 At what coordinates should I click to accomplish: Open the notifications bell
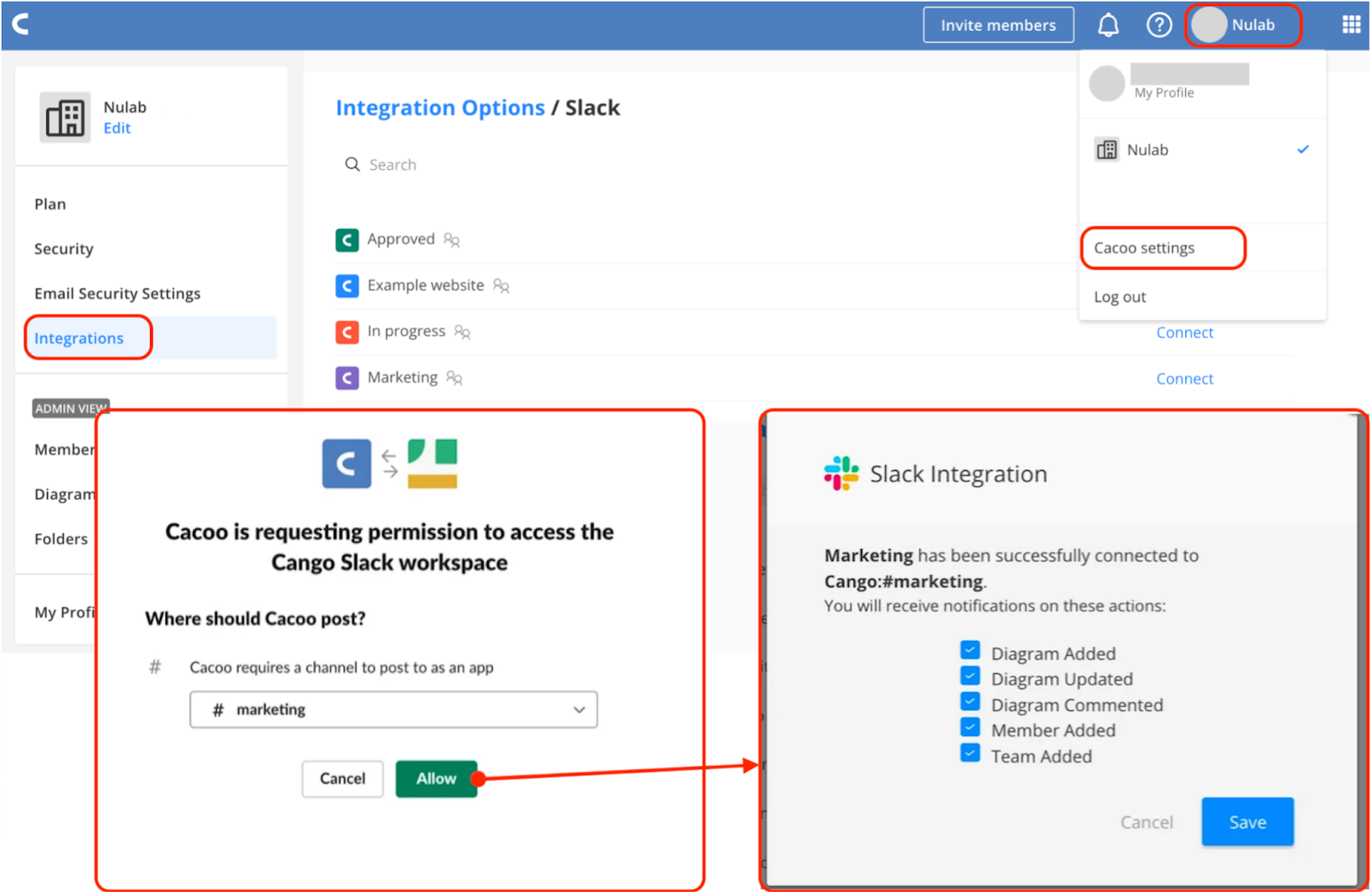click(x=1108, y=25)
